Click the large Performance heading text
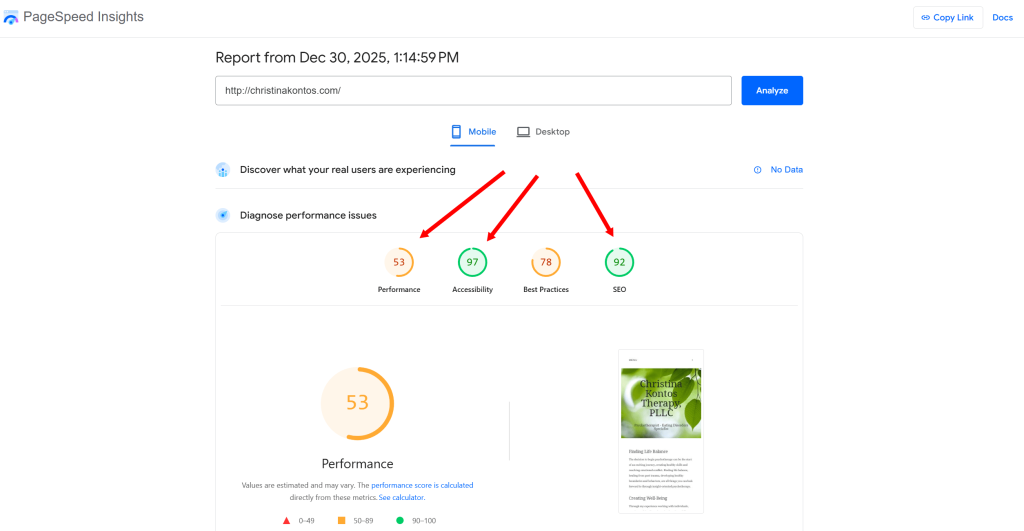The image size is (1024, 531). tap(357, 464)
